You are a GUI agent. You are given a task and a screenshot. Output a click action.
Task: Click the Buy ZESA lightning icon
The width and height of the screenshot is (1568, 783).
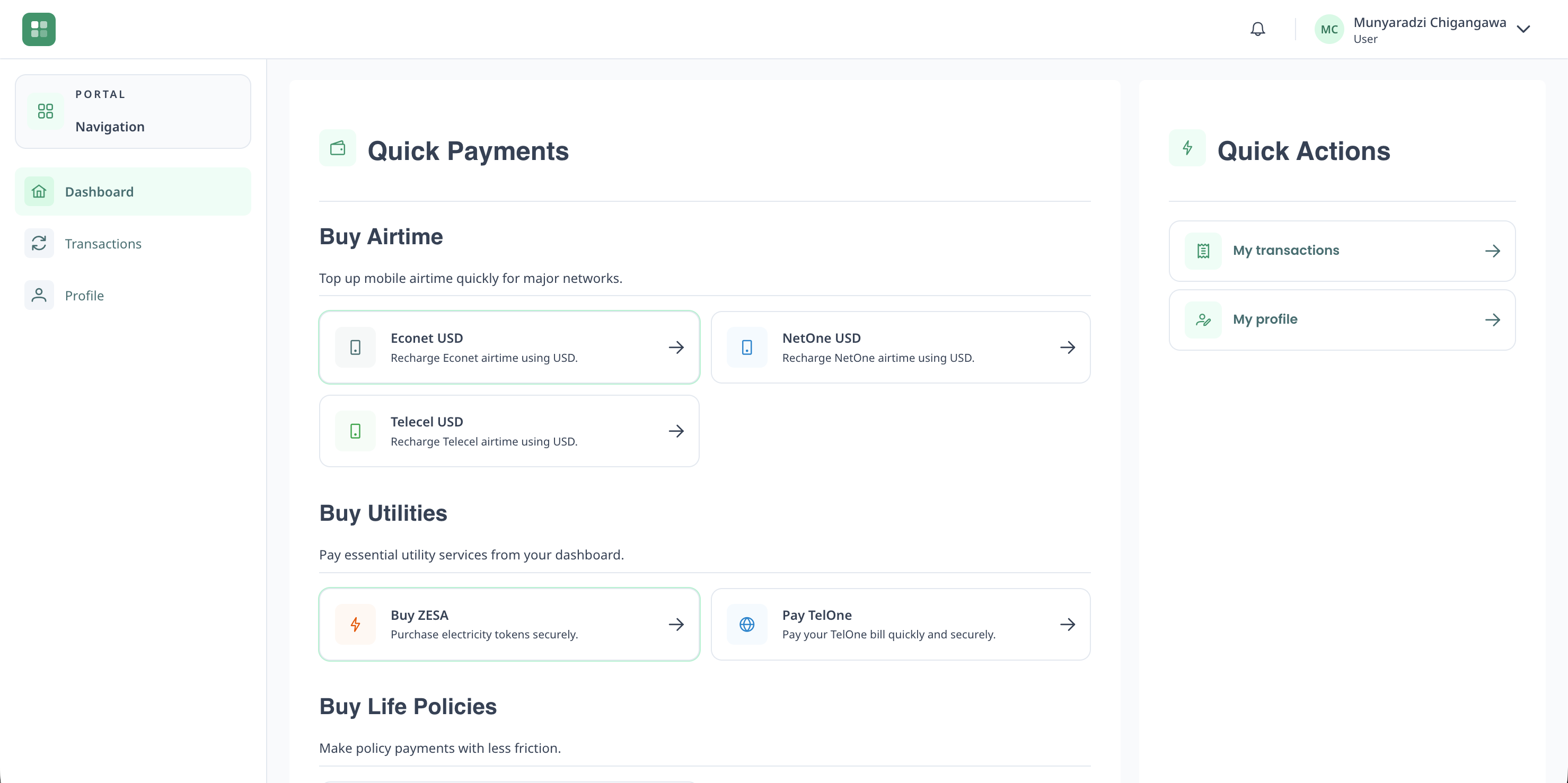[356, 624]
